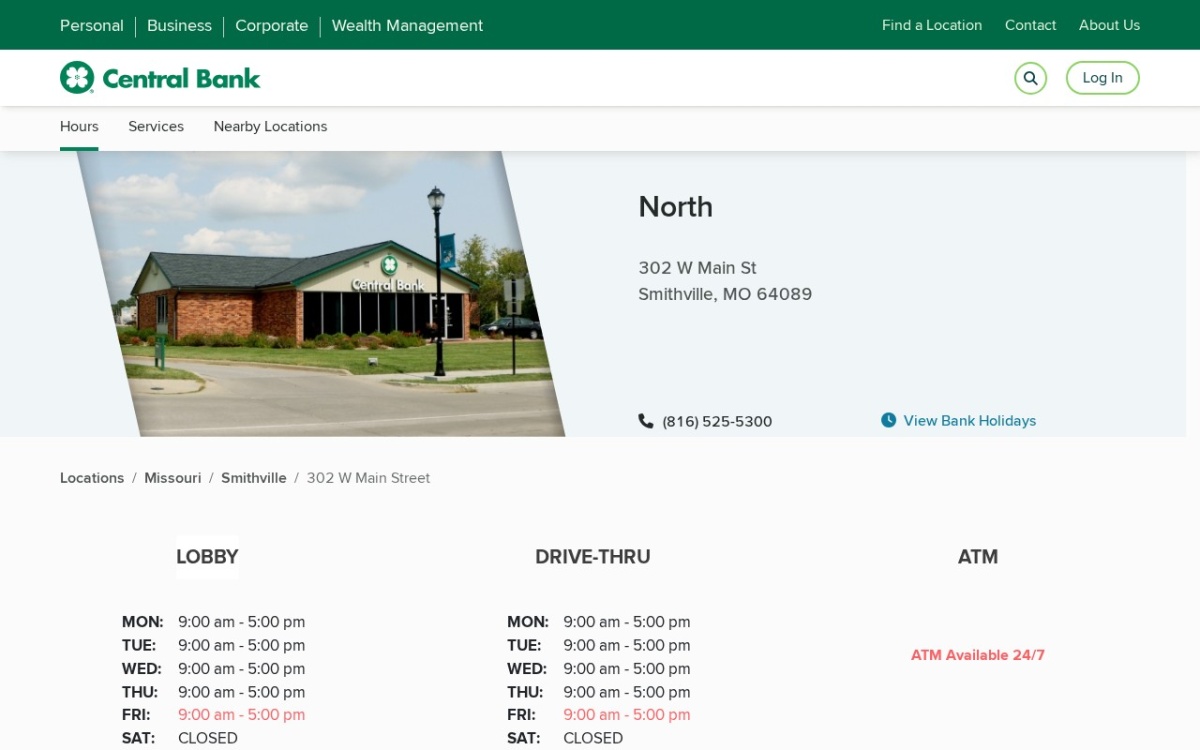Image resolution: width=1200 pixels, height=750 pixels.
Task: Click the drive-thru SAT CLOSED entry
Action: pos(593,738)
